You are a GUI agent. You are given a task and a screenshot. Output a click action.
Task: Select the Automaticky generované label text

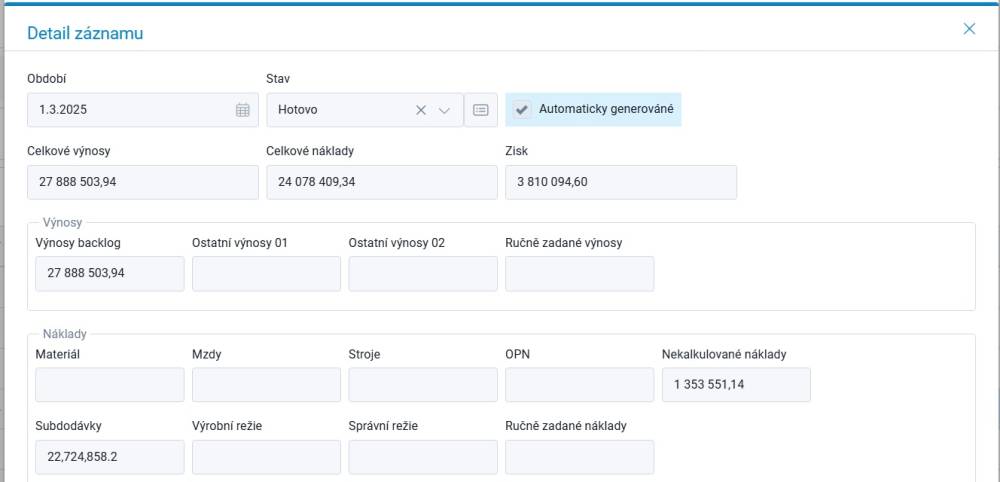click(x=606, y=109)
